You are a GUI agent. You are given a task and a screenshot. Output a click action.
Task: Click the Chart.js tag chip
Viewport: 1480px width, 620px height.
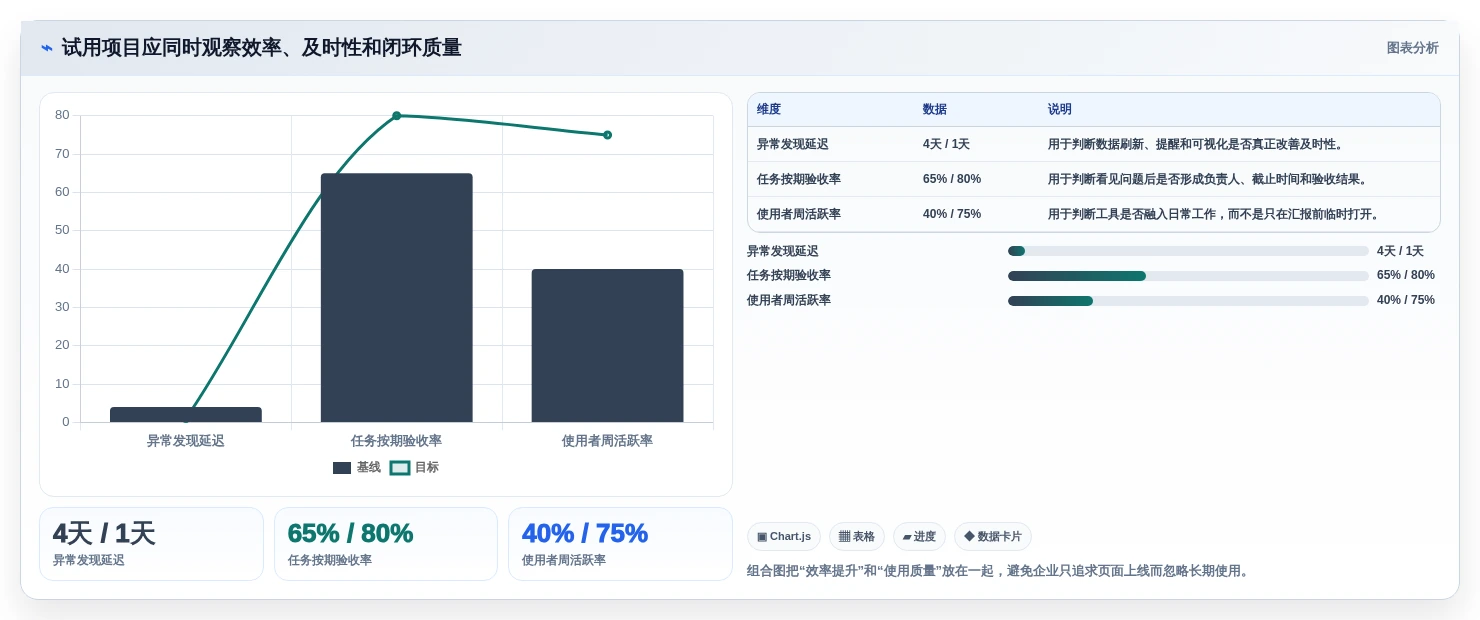point(784,537)
